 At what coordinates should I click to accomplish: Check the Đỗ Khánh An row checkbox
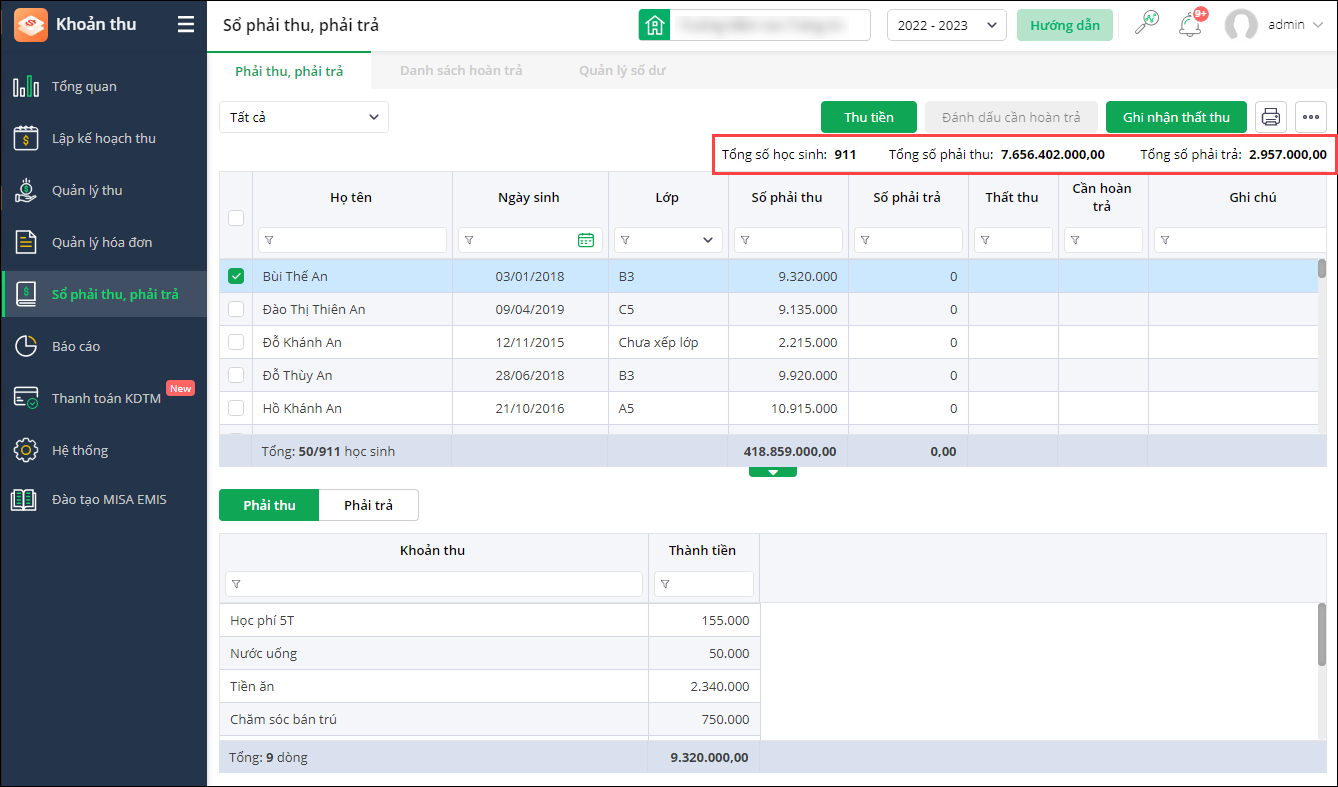(236, 342)
